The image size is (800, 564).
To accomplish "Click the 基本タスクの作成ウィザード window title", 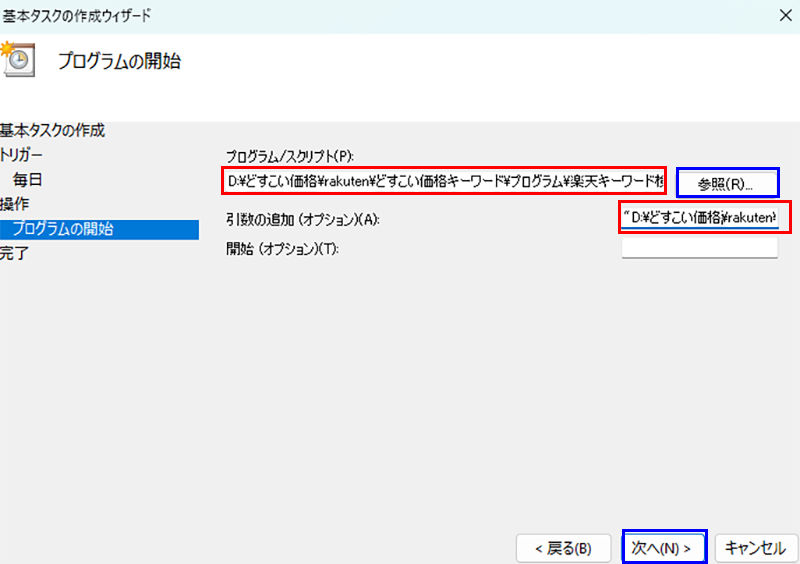I will tap(77, 16).
